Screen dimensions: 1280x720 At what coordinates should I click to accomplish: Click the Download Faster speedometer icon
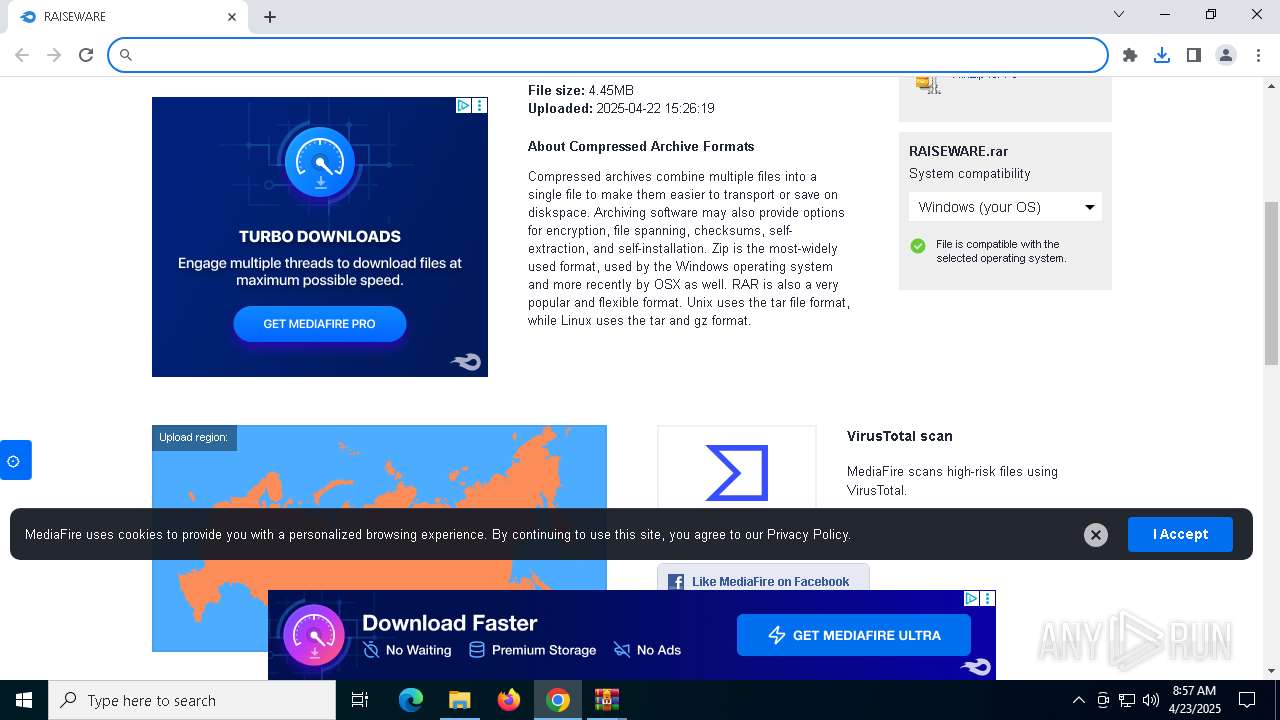click(314, 636)
